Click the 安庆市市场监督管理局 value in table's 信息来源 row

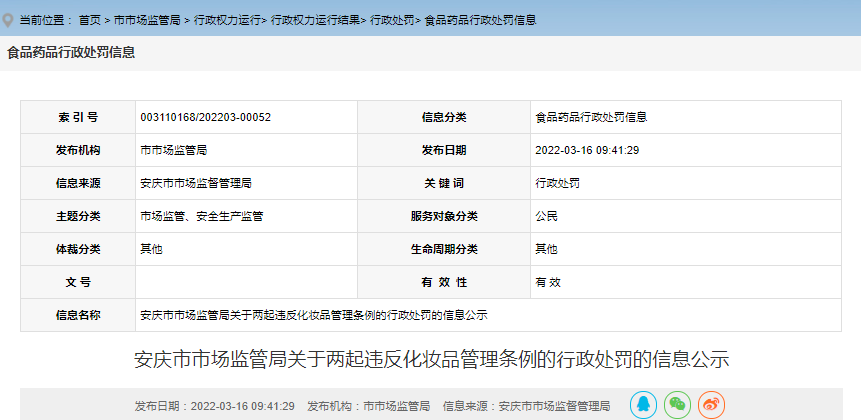195,183
